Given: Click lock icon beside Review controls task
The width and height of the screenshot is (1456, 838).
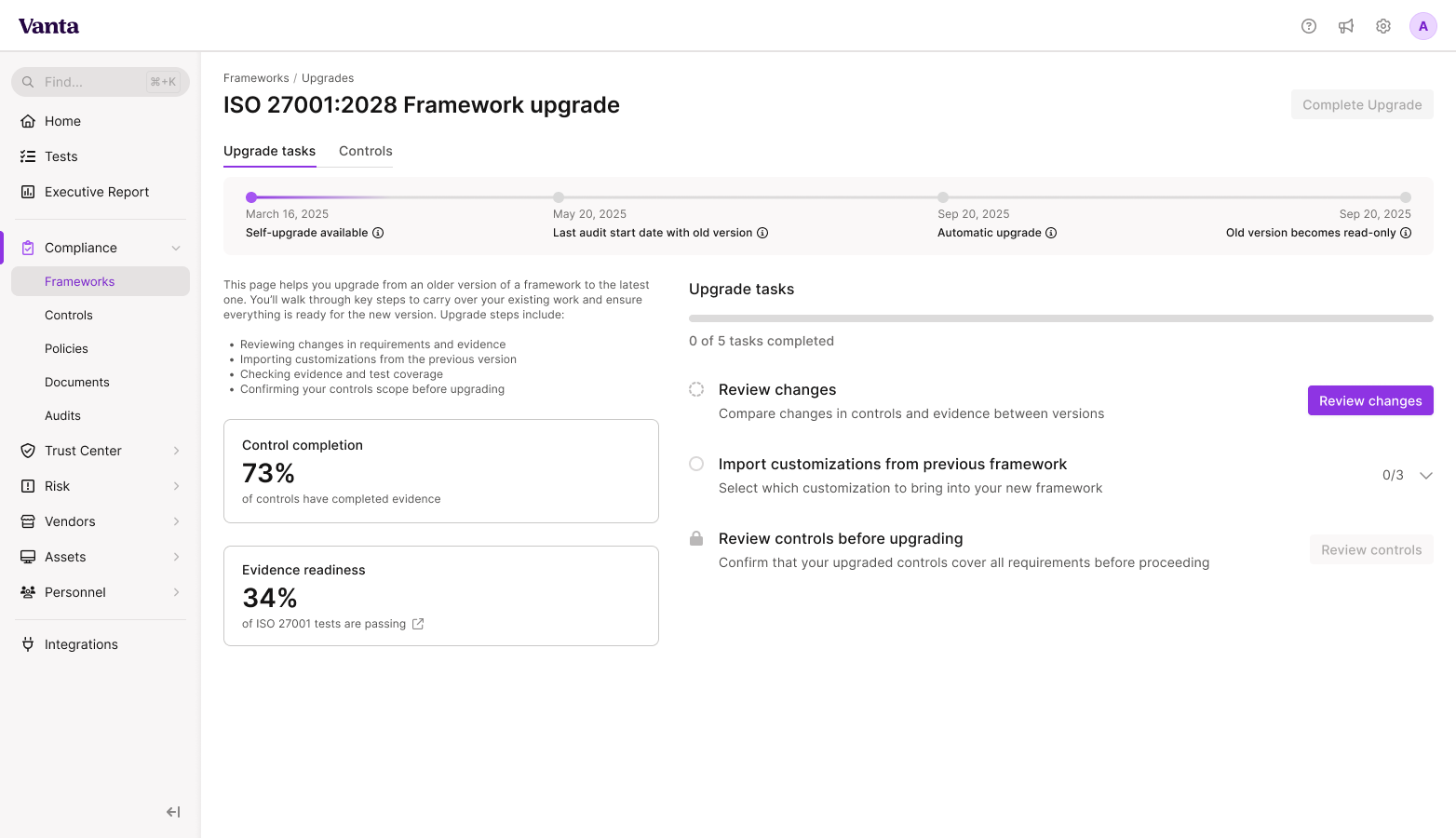Looking at the screenshot, I should pos(696,538).
